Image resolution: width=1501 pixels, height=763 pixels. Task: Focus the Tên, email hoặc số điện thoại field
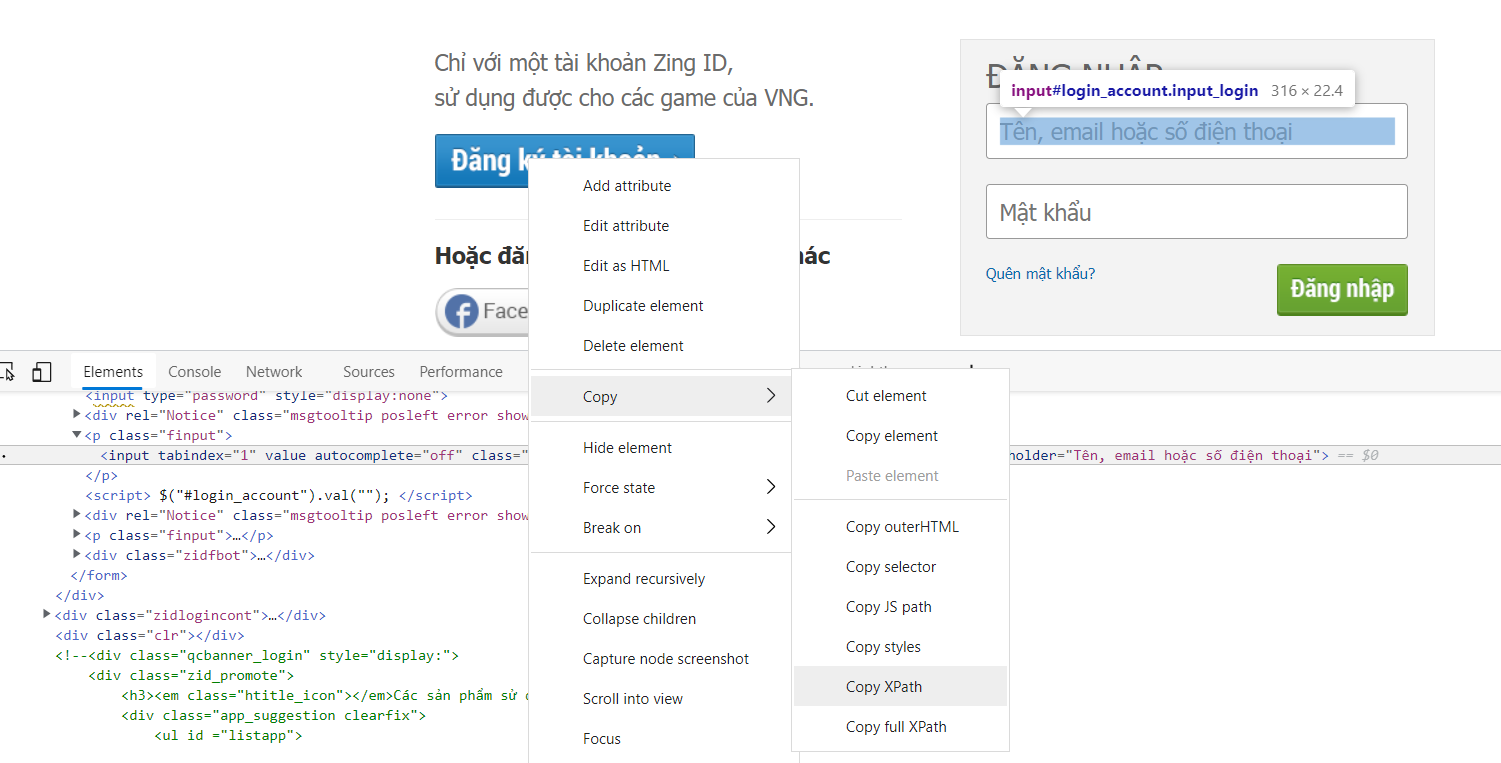(1197, 131)
